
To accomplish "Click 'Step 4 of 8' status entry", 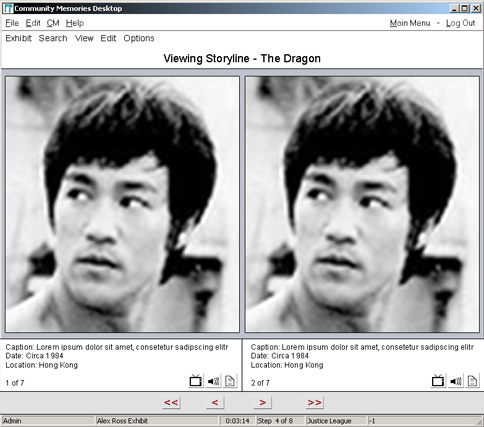I will (280, 421).
